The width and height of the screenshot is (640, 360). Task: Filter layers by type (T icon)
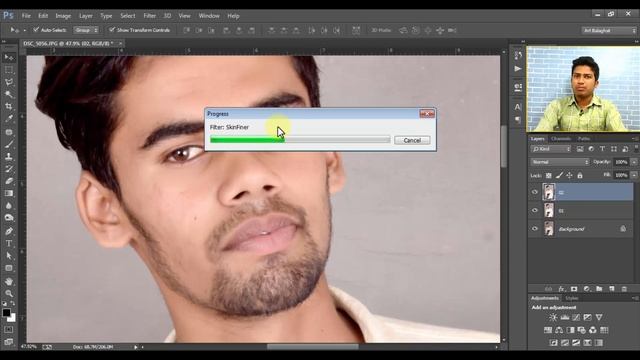coord(602,149)
